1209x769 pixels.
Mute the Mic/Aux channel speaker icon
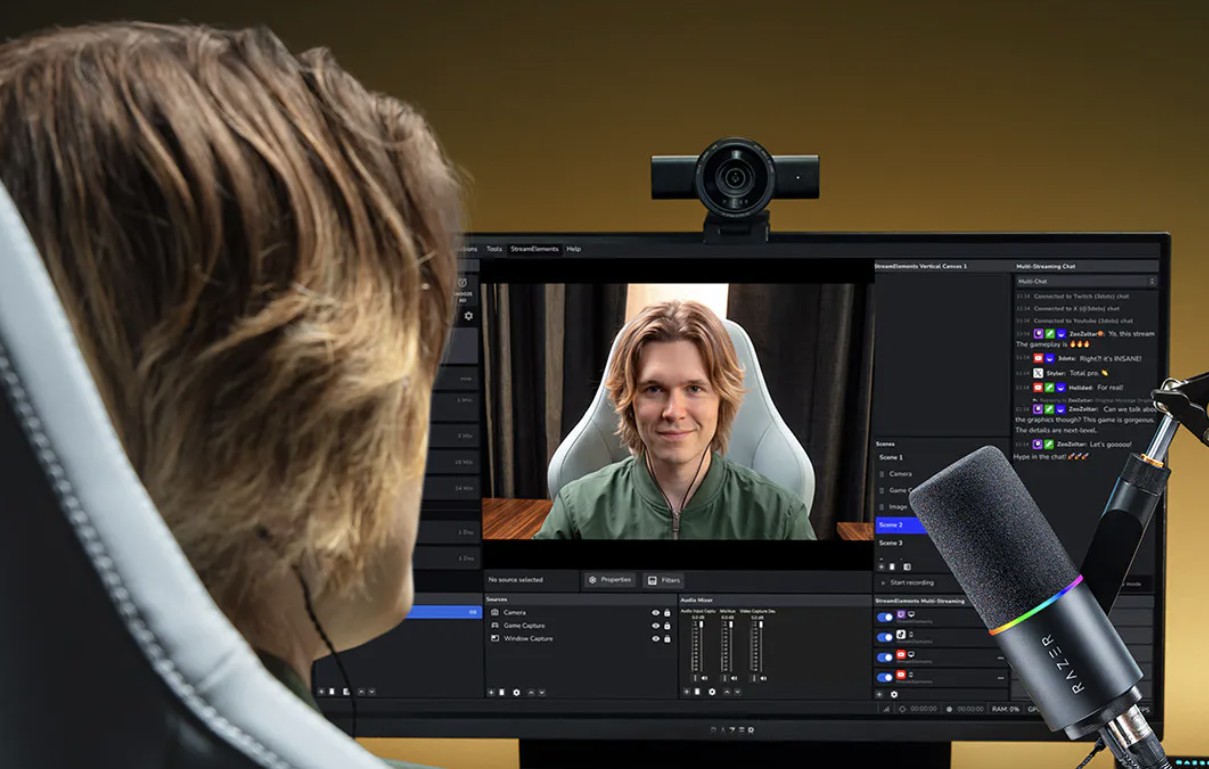pos(735,678)
